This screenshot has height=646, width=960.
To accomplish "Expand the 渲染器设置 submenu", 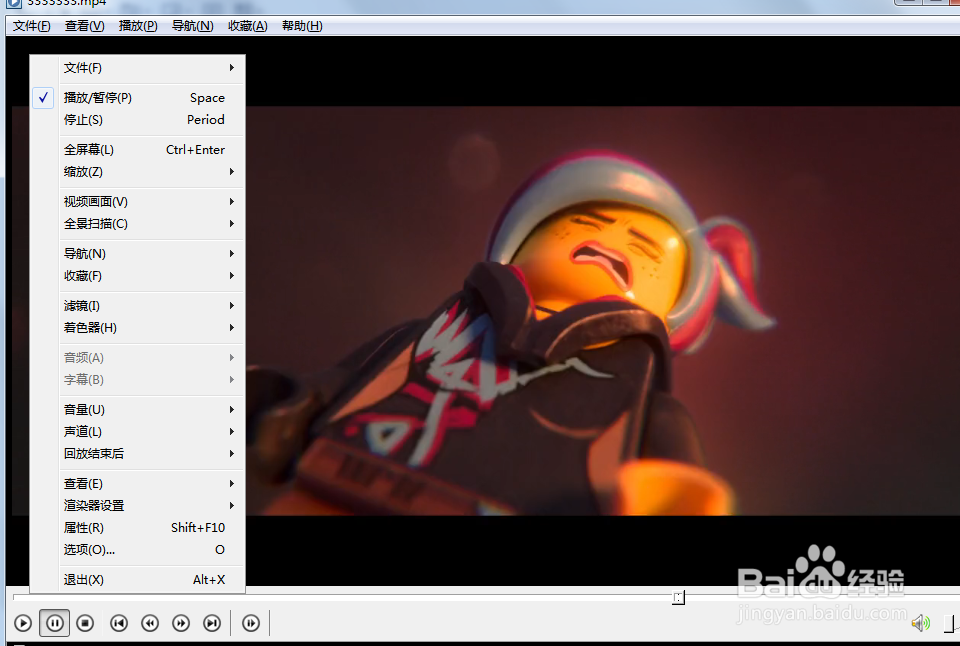I will click(138, 506).
